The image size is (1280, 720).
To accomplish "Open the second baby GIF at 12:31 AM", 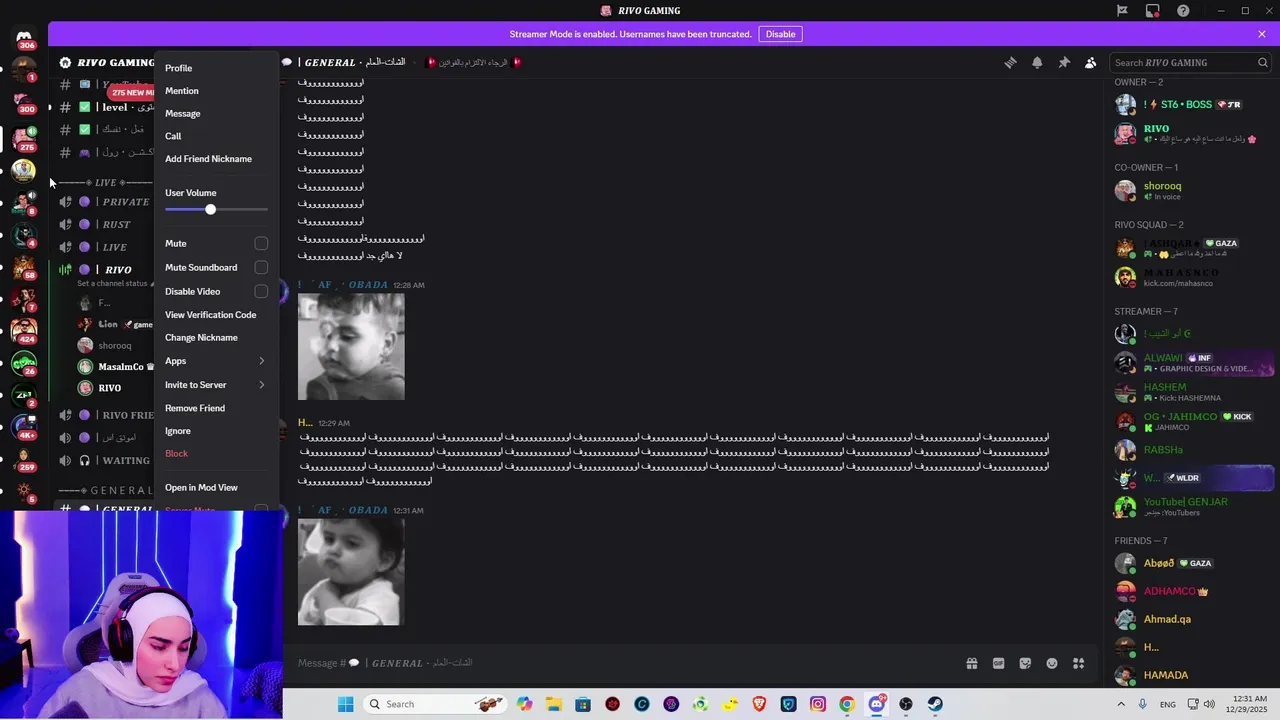I will click(x=351, y=572).
